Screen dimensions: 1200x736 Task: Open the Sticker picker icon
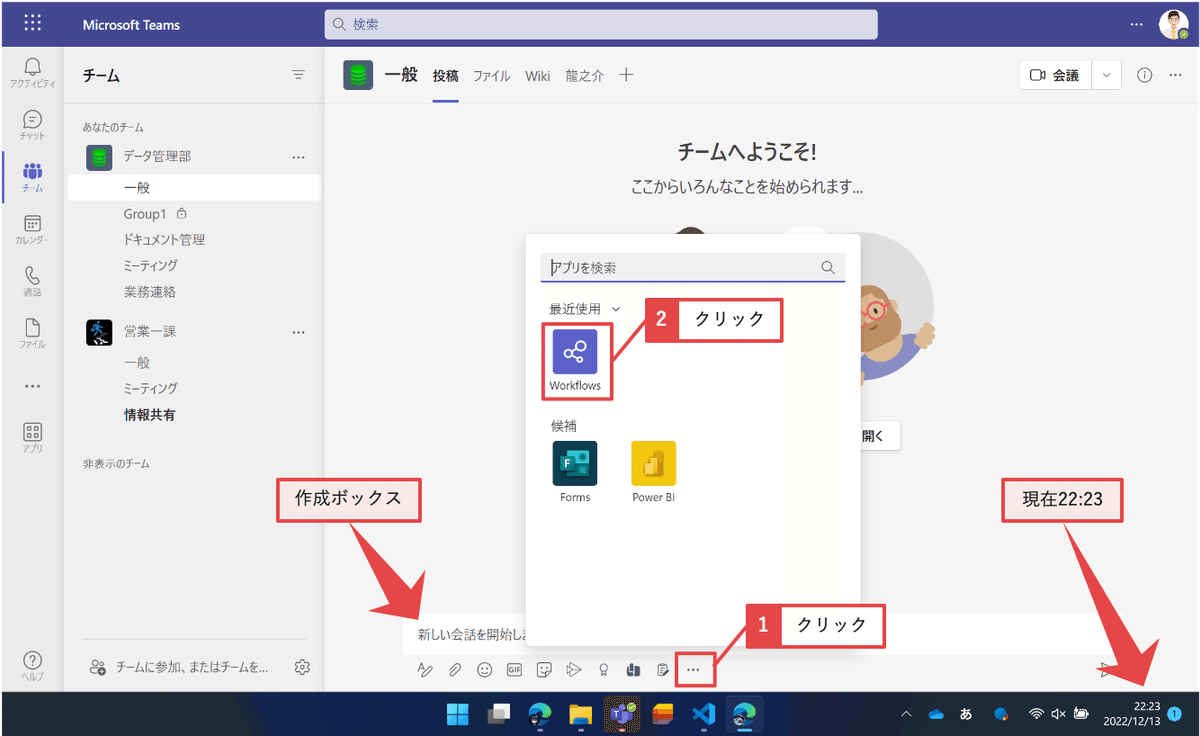(544, 669)
